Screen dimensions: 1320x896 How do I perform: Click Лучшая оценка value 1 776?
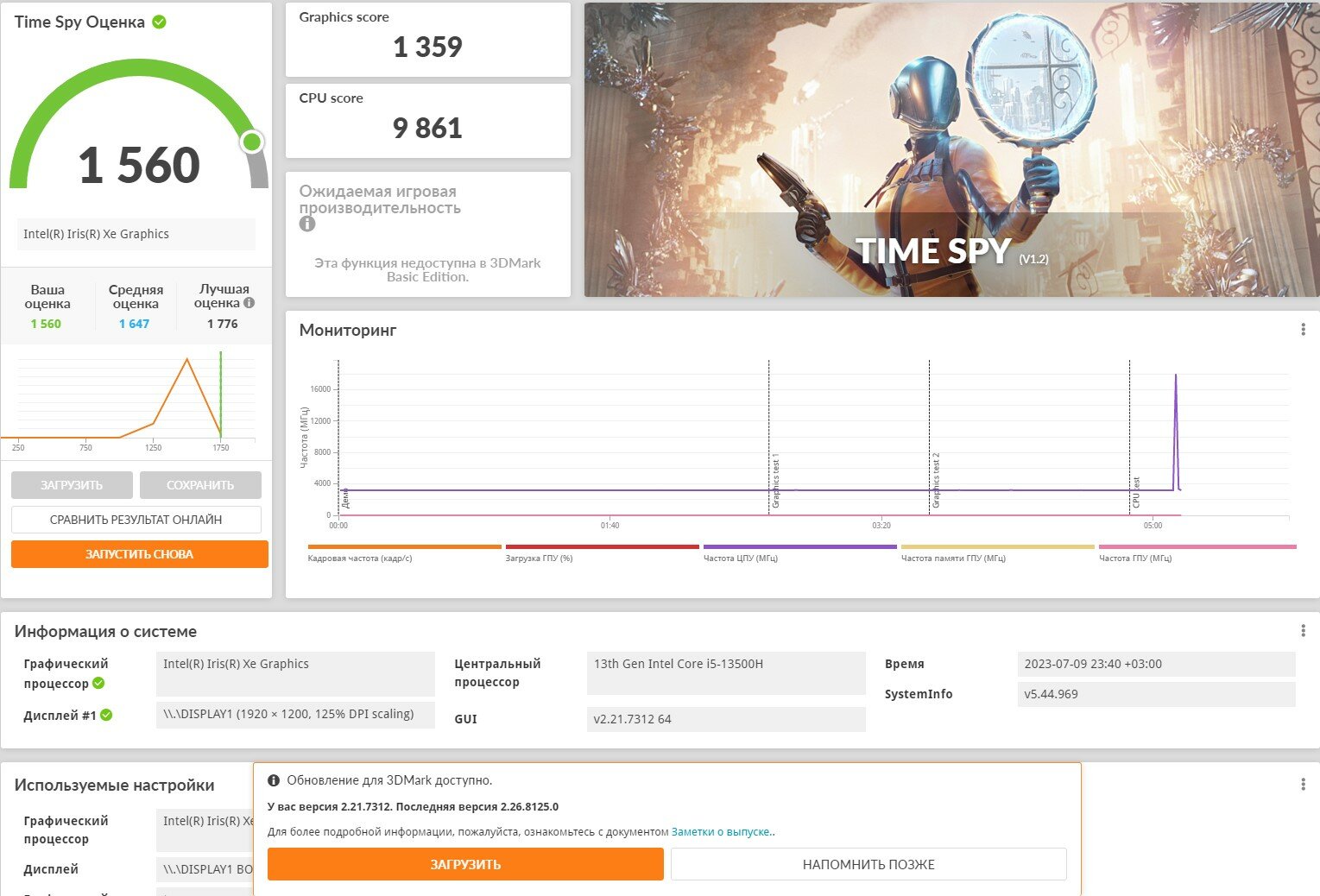(x=223, y=324)
